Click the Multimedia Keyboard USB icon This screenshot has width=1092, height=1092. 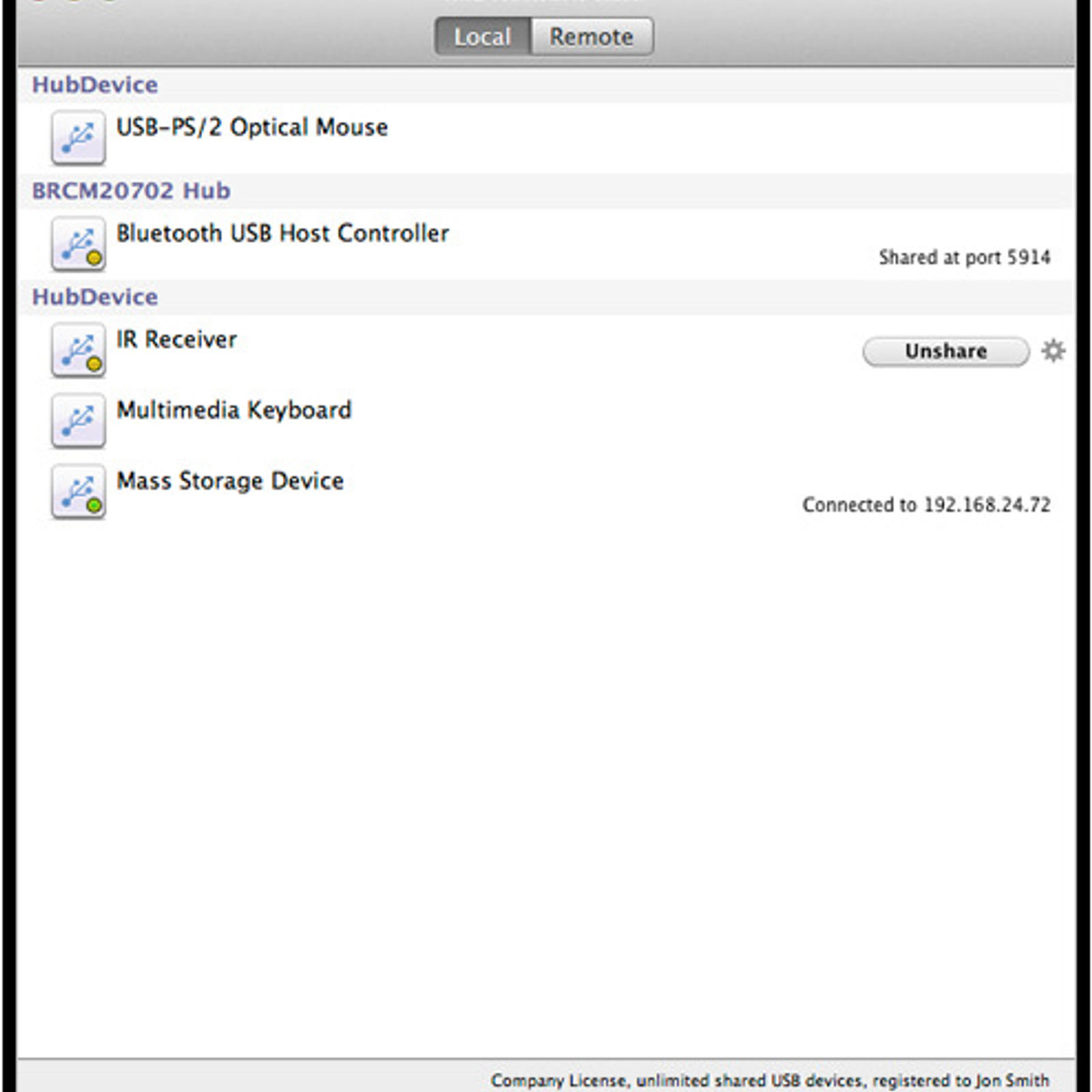point(78,420)
